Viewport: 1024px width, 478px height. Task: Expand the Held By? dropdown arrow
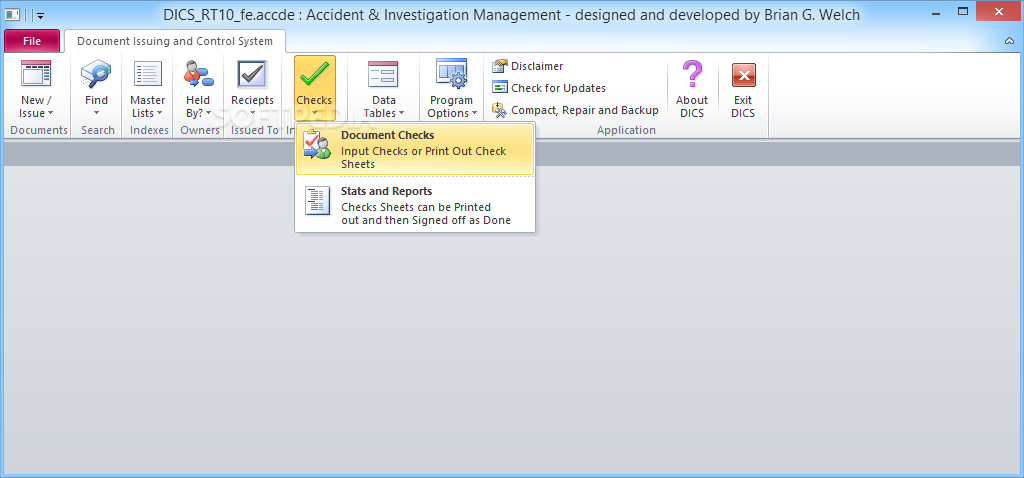(x=209, y=114)
